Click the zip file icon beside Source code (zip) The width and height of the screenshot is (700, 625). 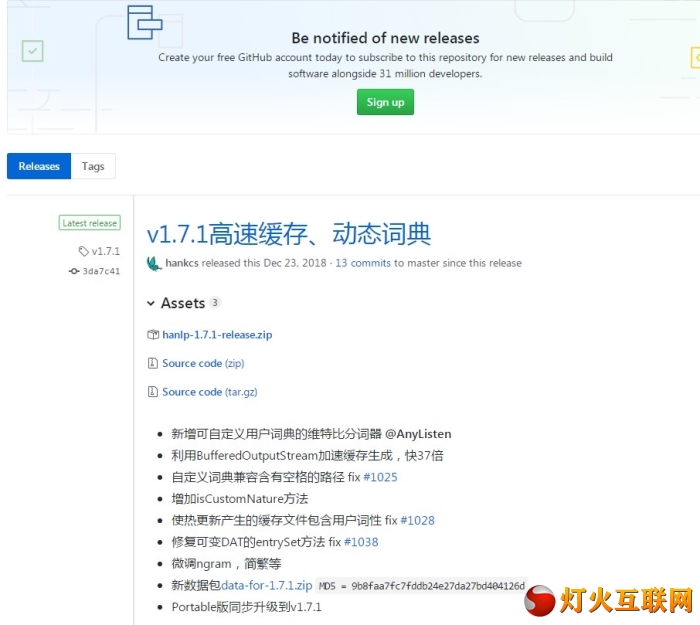(x=153, y=363)
